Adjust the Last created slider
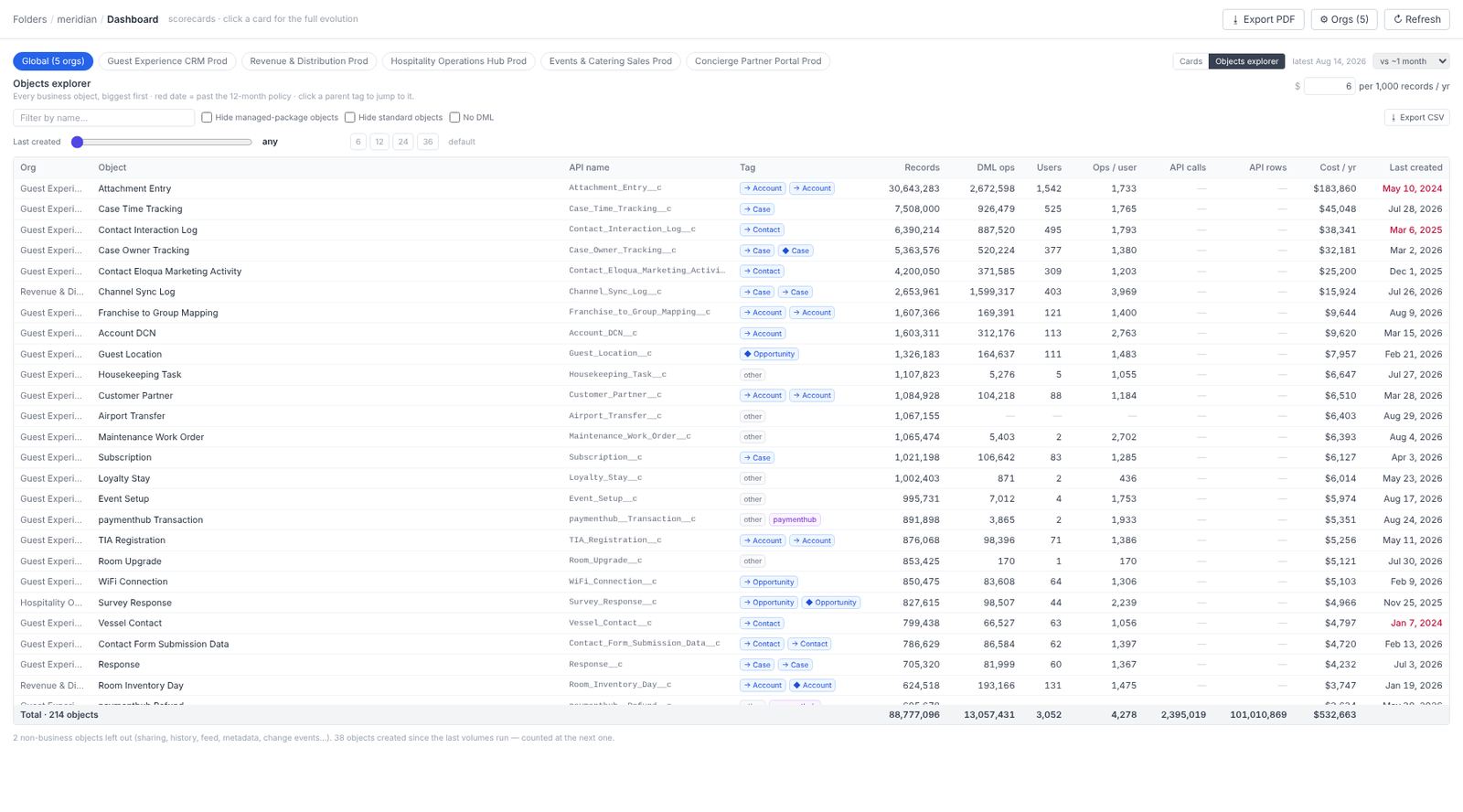 click(x=161, y=142)
